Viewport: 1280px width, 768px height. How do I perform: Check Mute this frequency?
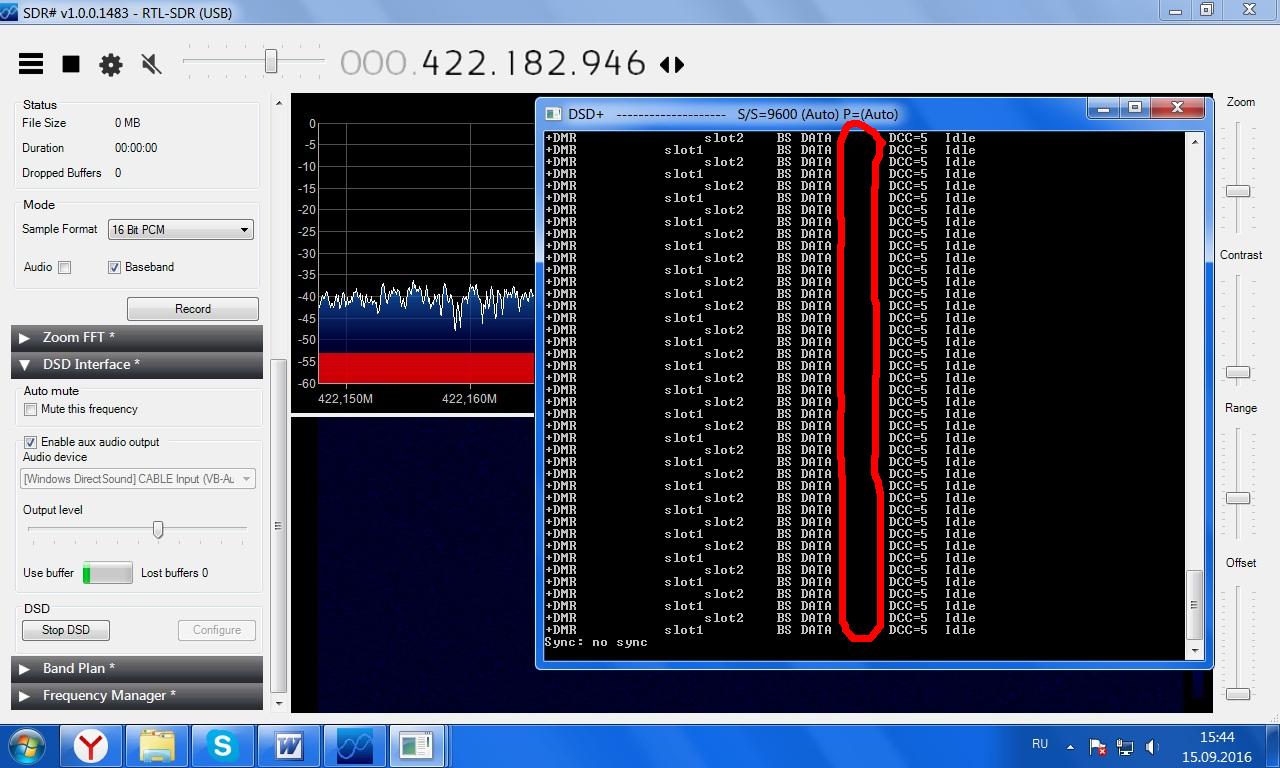pos(30,409)
